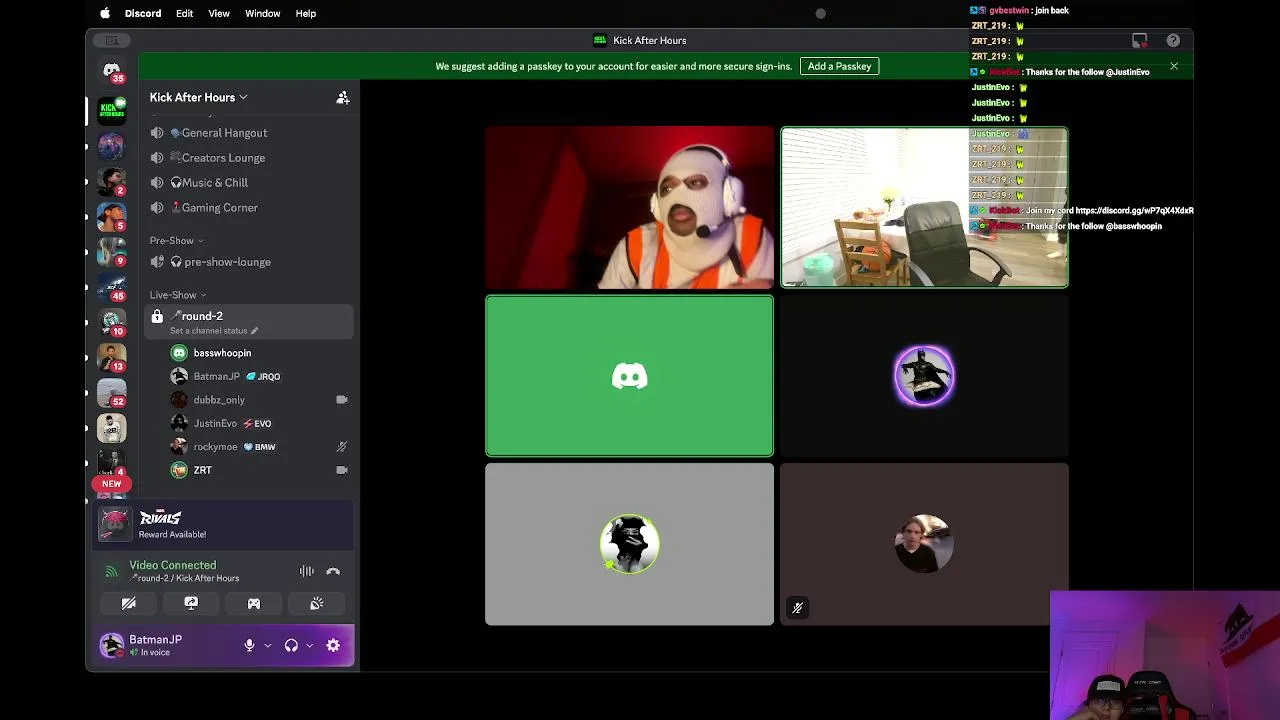Click the sidebar toggle icon in title bar
The width and height of the screenshot is (1280, 720).
click(x=111, y=40)
